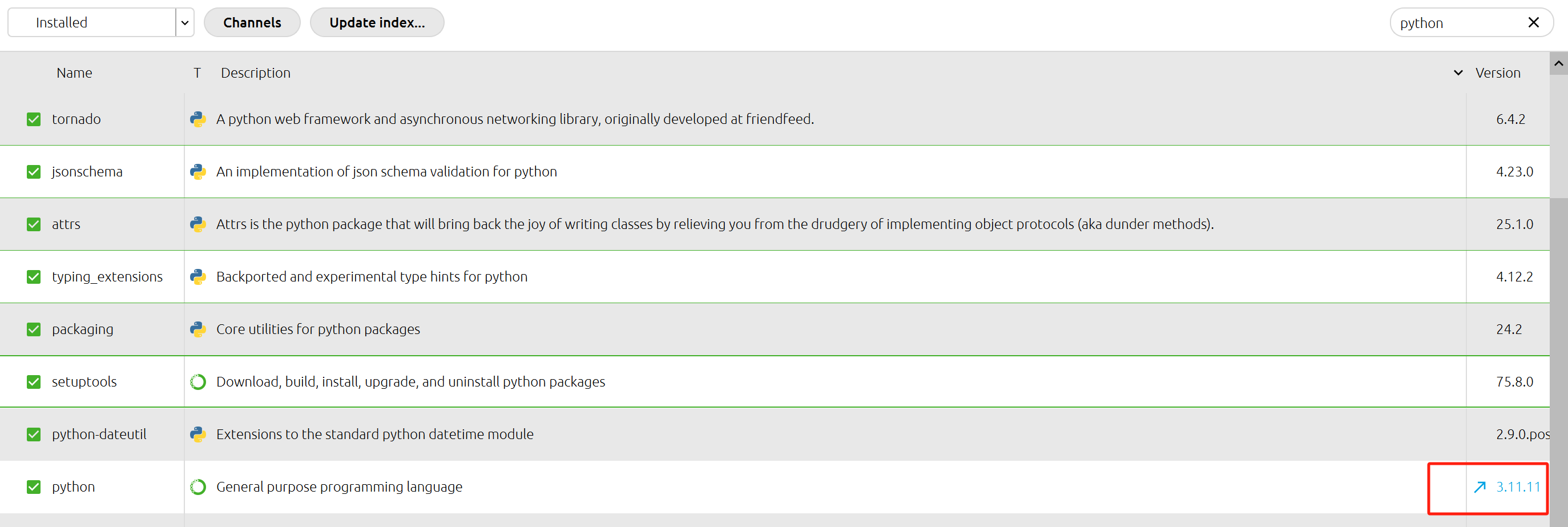
Task: Open the Channels dialog
Action: coord(252,23)
